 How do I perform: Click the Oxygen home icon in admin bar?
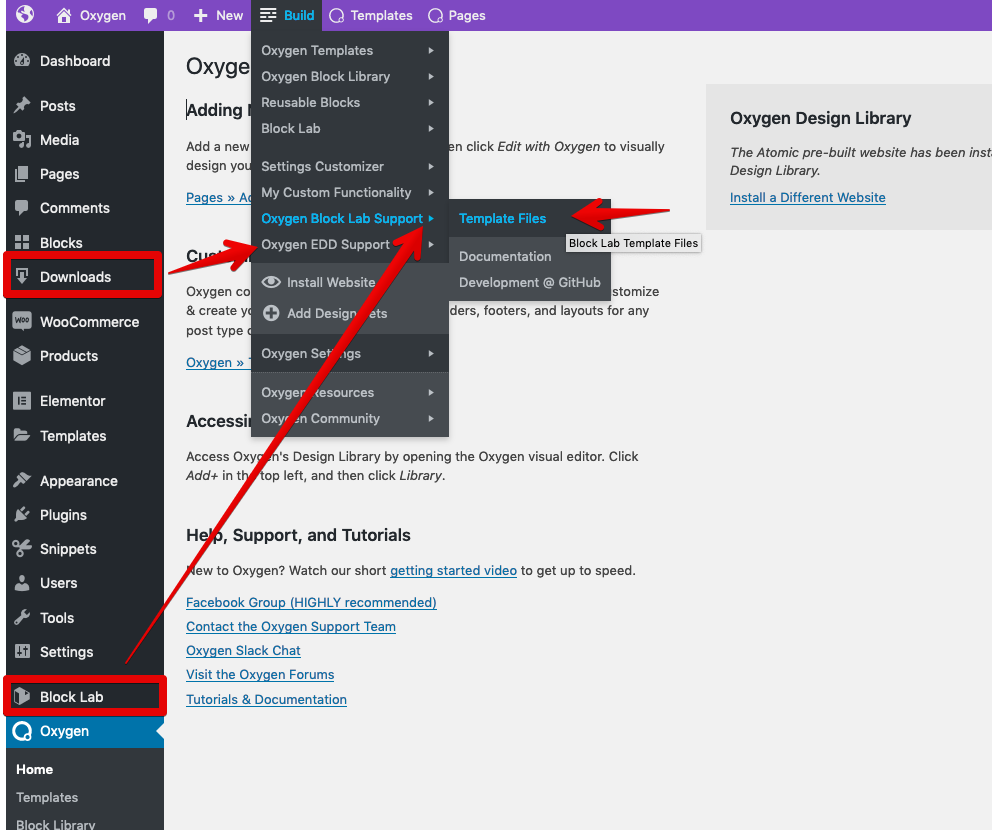[x=64, y=15]
